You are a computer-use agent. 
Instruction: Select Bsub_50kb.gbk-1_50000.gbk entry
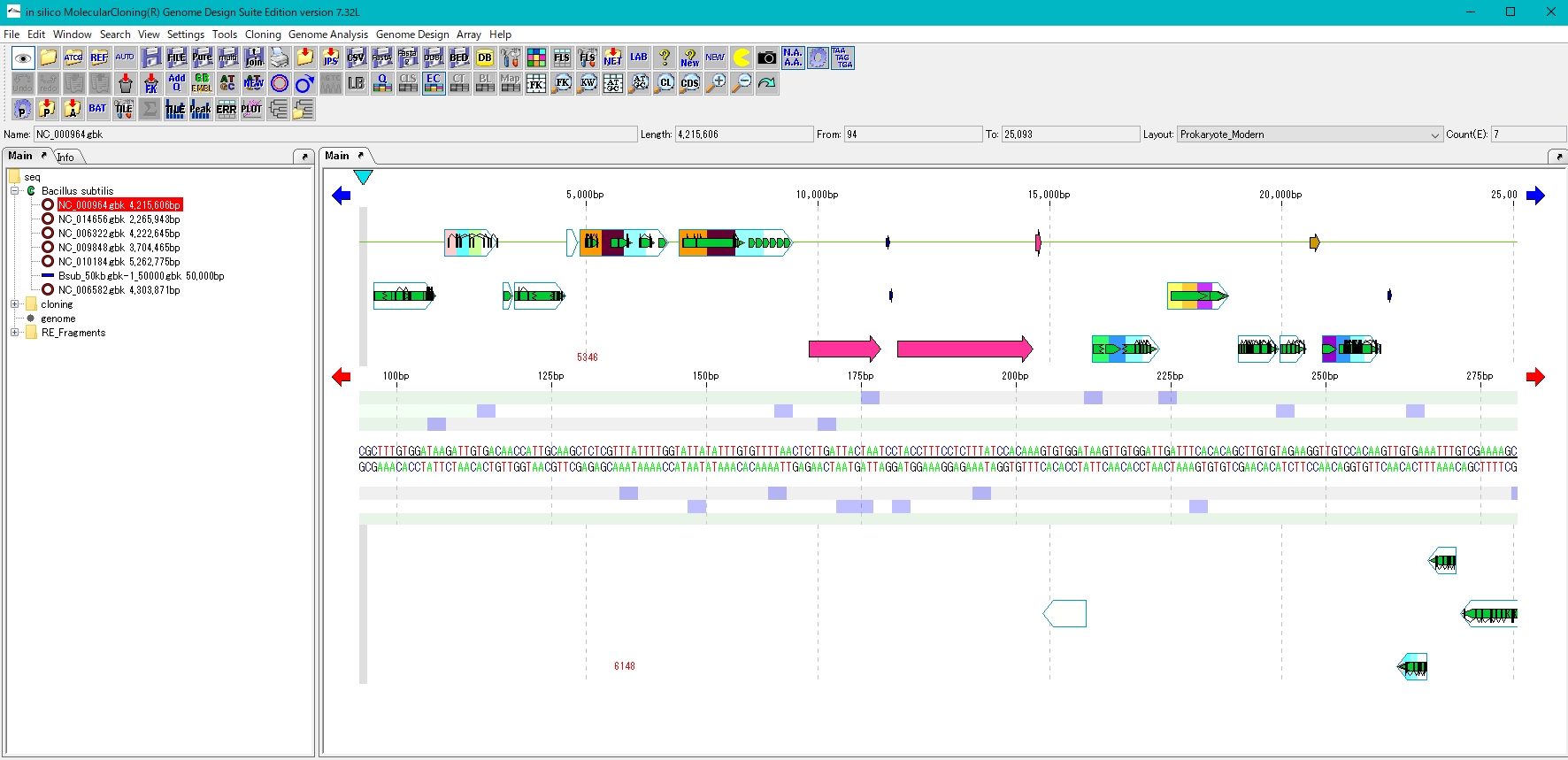[x=141, y=276]
